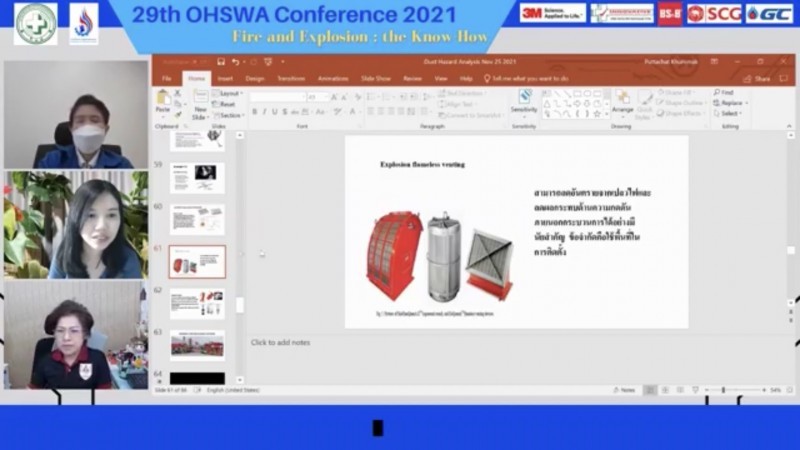Select slide 62 thumbnail in slide panel
The image size is (800, 450).
point(197,303)
